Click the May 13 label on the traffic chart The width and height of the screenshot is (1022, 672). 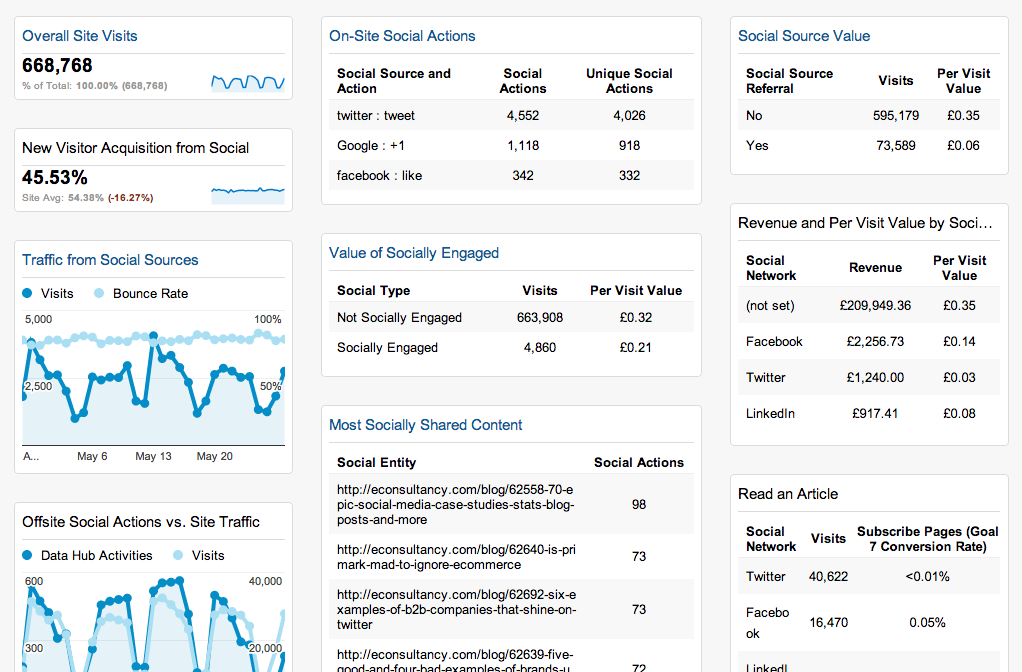153,456
